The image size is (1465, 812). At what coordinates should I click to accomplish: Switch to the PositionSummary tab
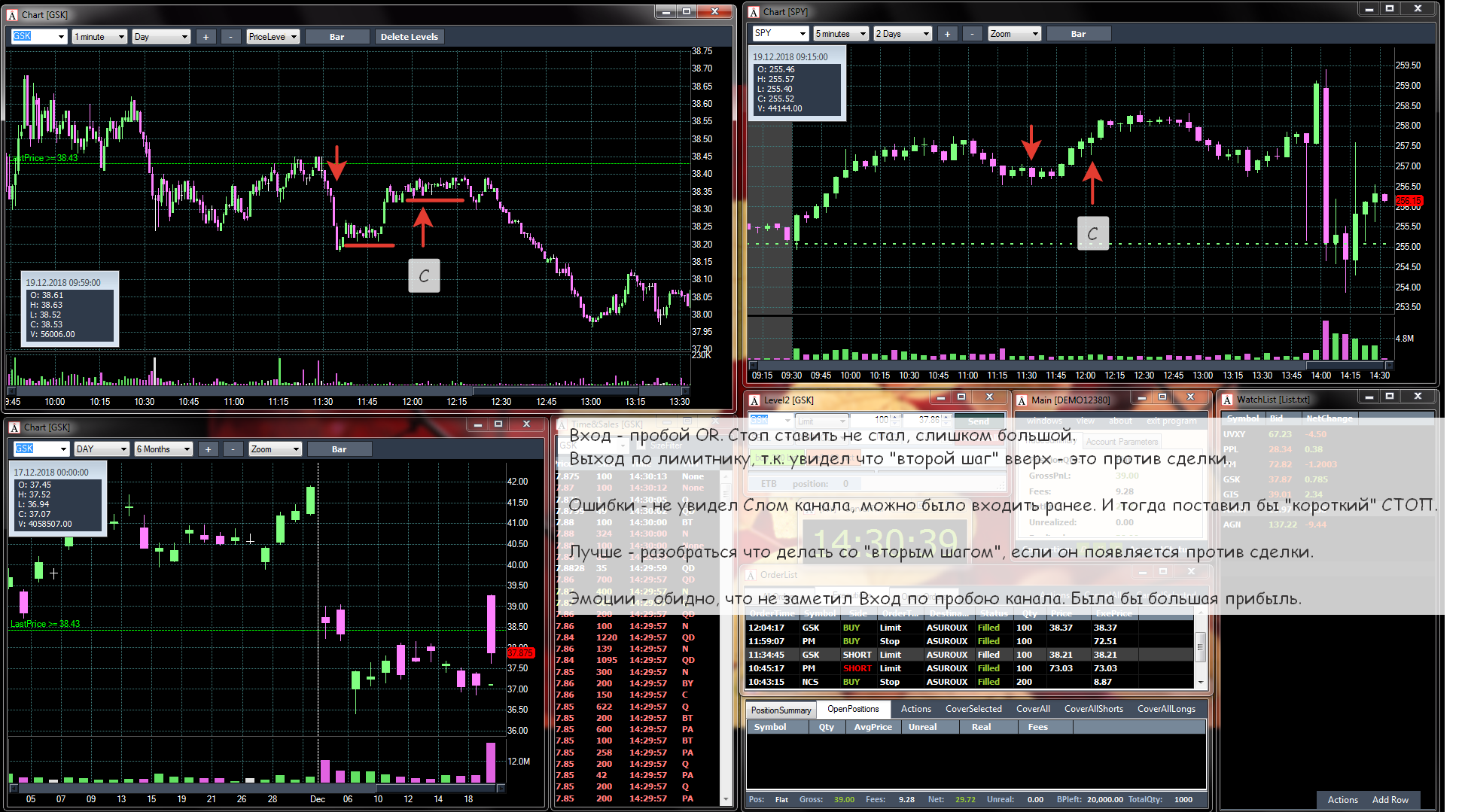781,710
